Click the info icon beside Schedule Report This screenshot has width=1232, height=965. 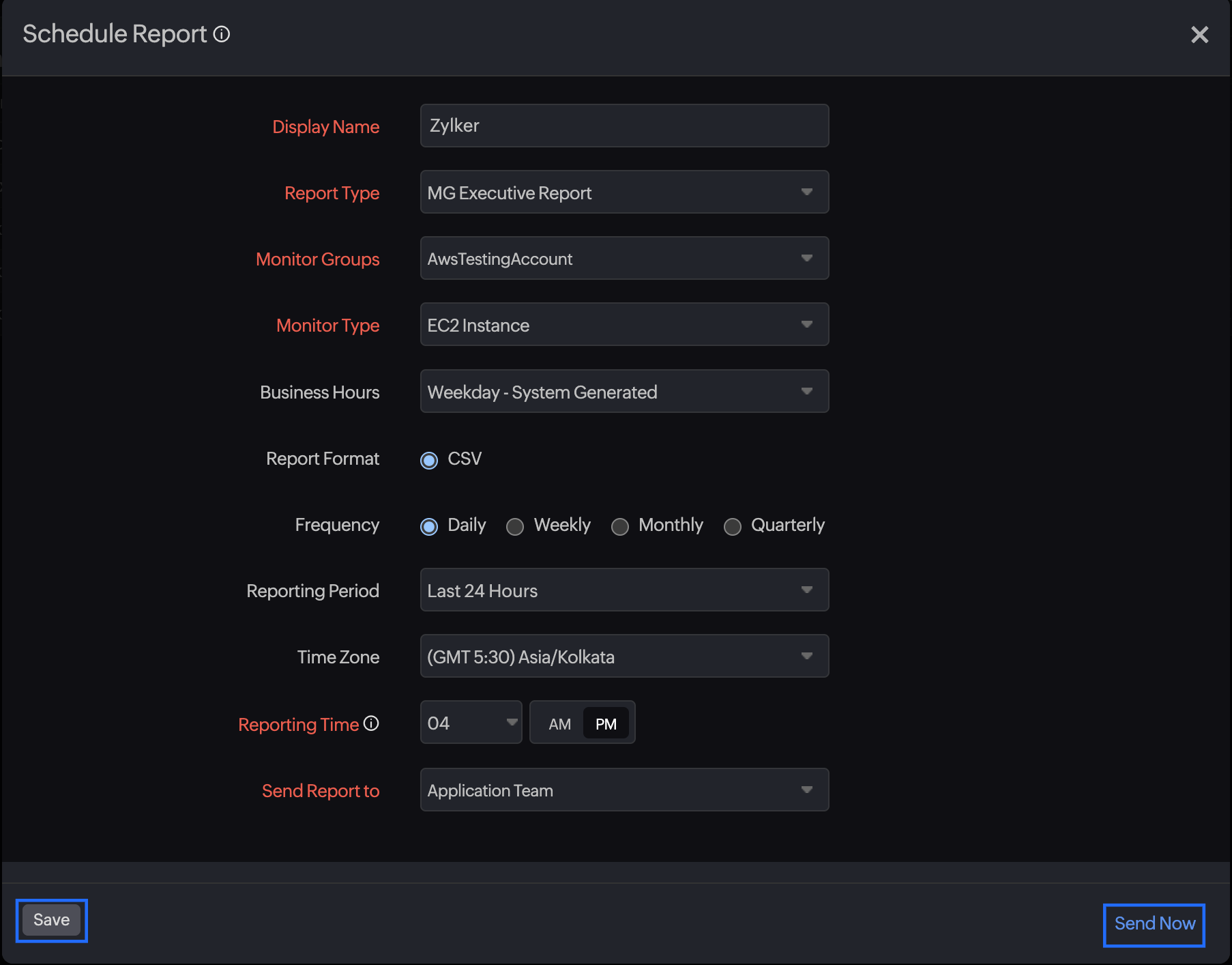(222, 34)
